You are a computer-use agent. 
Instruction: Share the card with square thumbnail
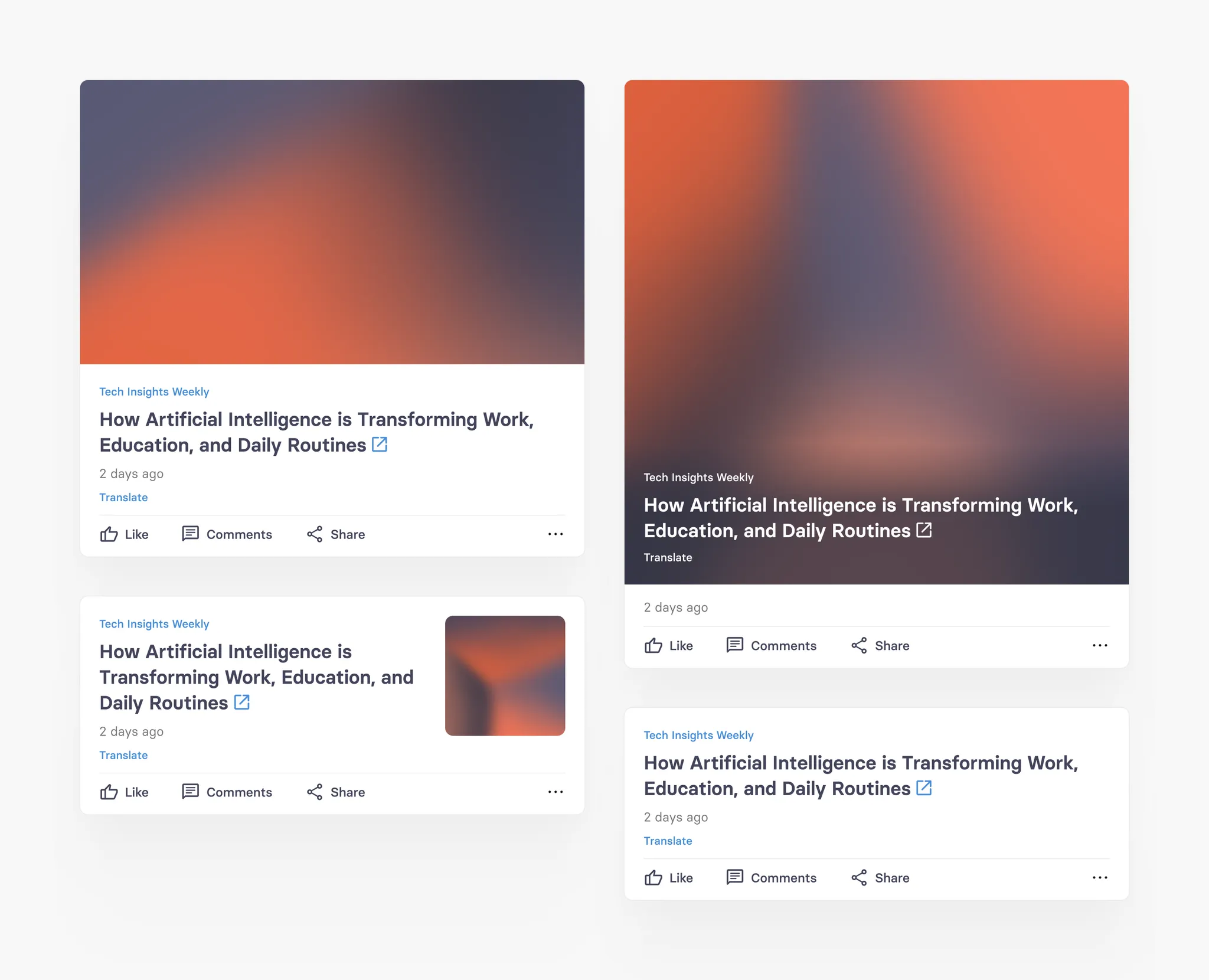tap(335, 792)
